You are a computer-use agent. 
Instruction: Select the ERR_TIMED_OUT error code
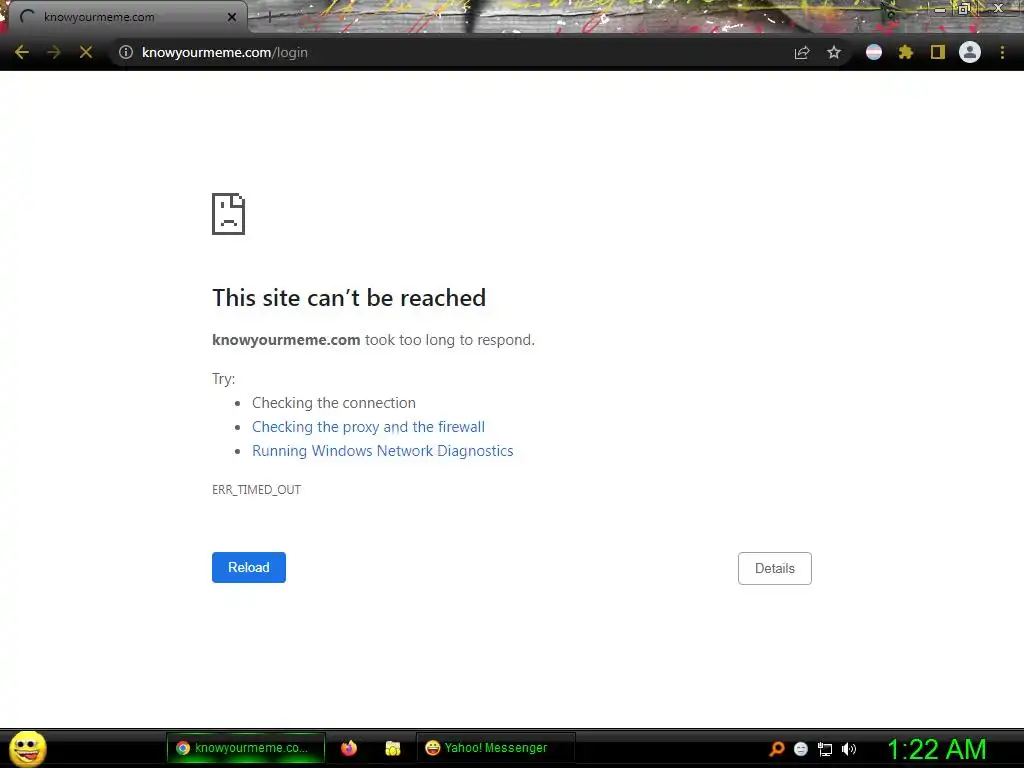[256, 490]
